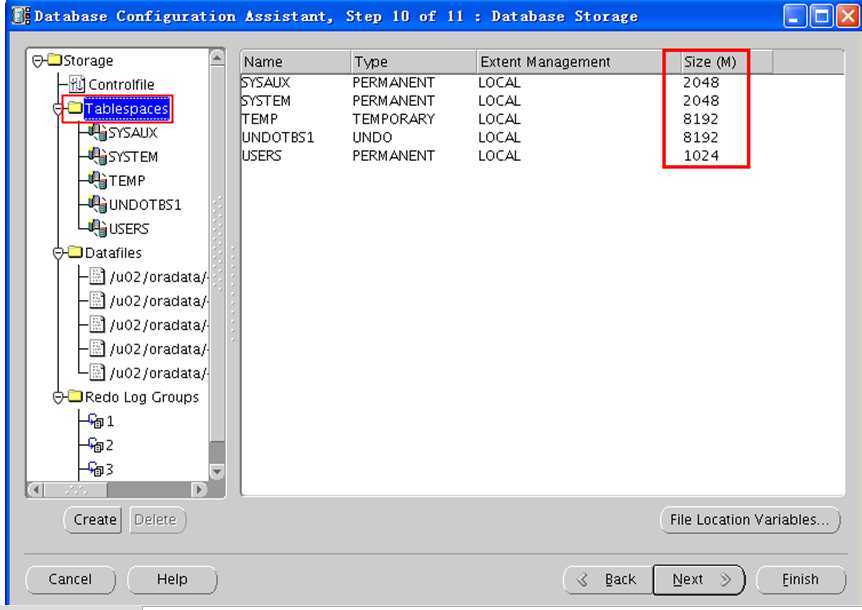This screenshot has height=610, width=862.
Task: Click tree horizontal scrollbar left arrow
Action: tap(35, 489)
